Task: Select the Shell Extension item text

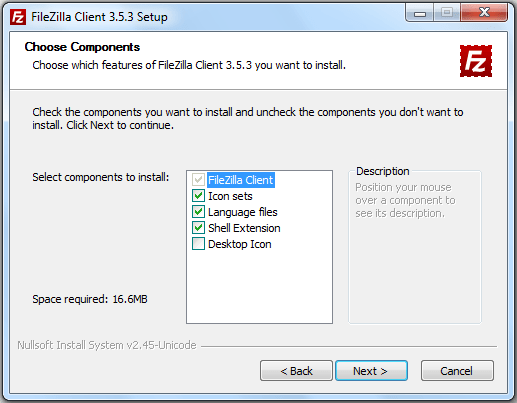Action: coord(244,228)
